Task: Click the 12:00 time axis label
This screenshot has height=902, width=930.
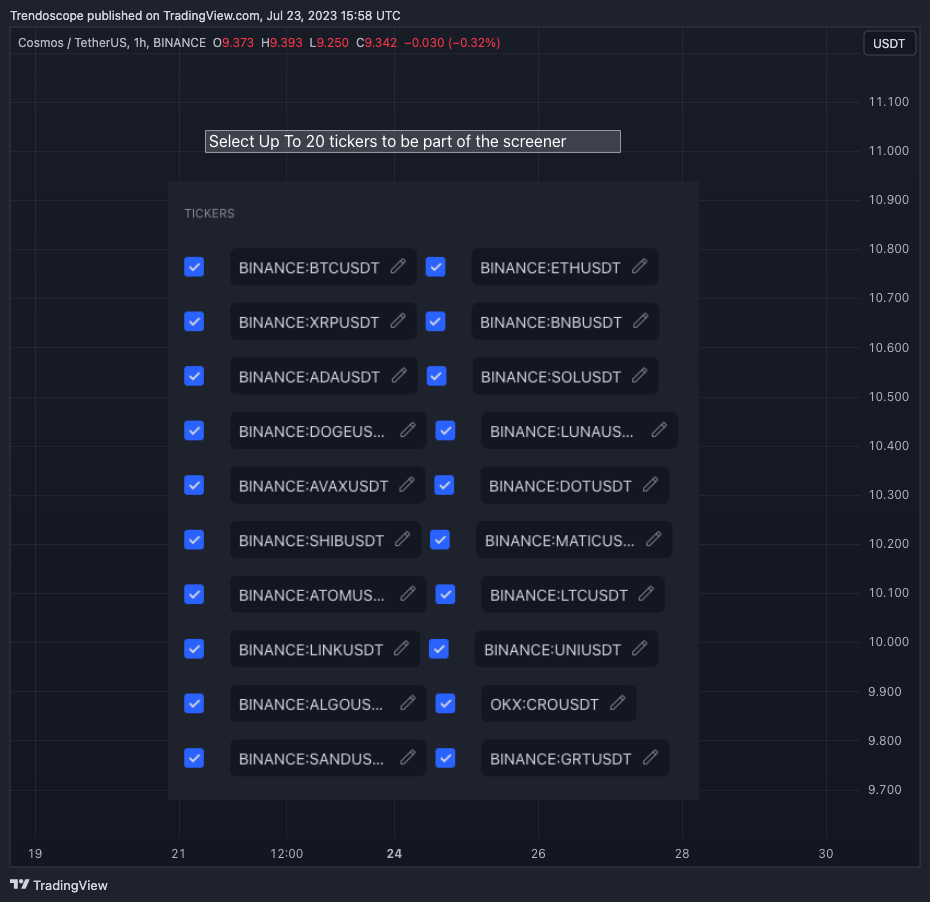Action: pyautogui.click(x=286, y=853)
